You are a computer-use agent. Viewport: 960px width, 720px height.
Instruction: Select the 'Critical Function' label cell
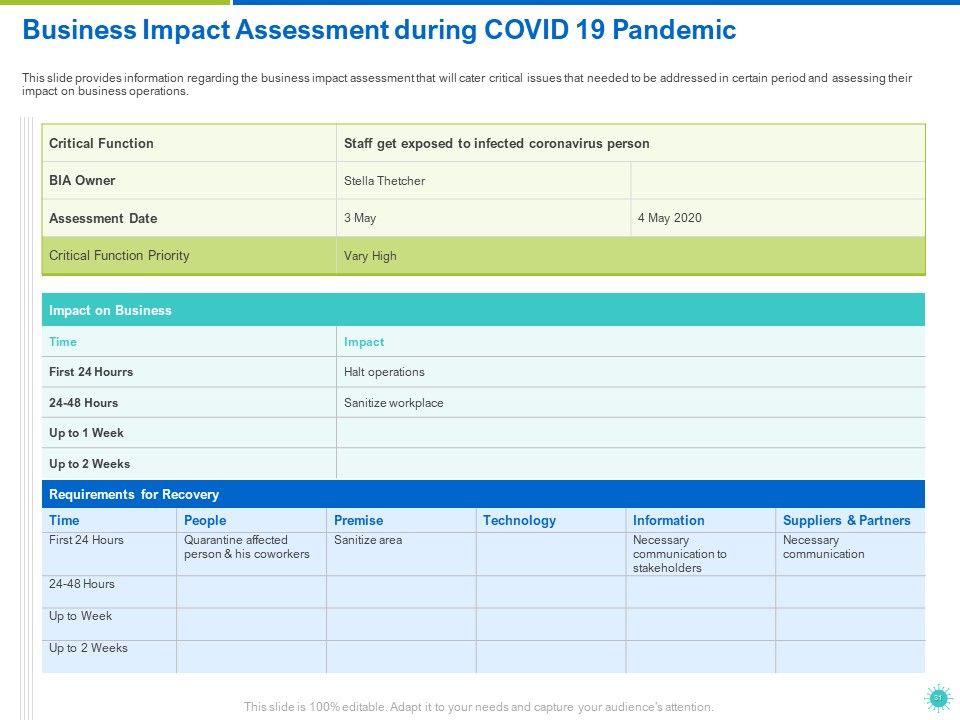coord(188,143)
